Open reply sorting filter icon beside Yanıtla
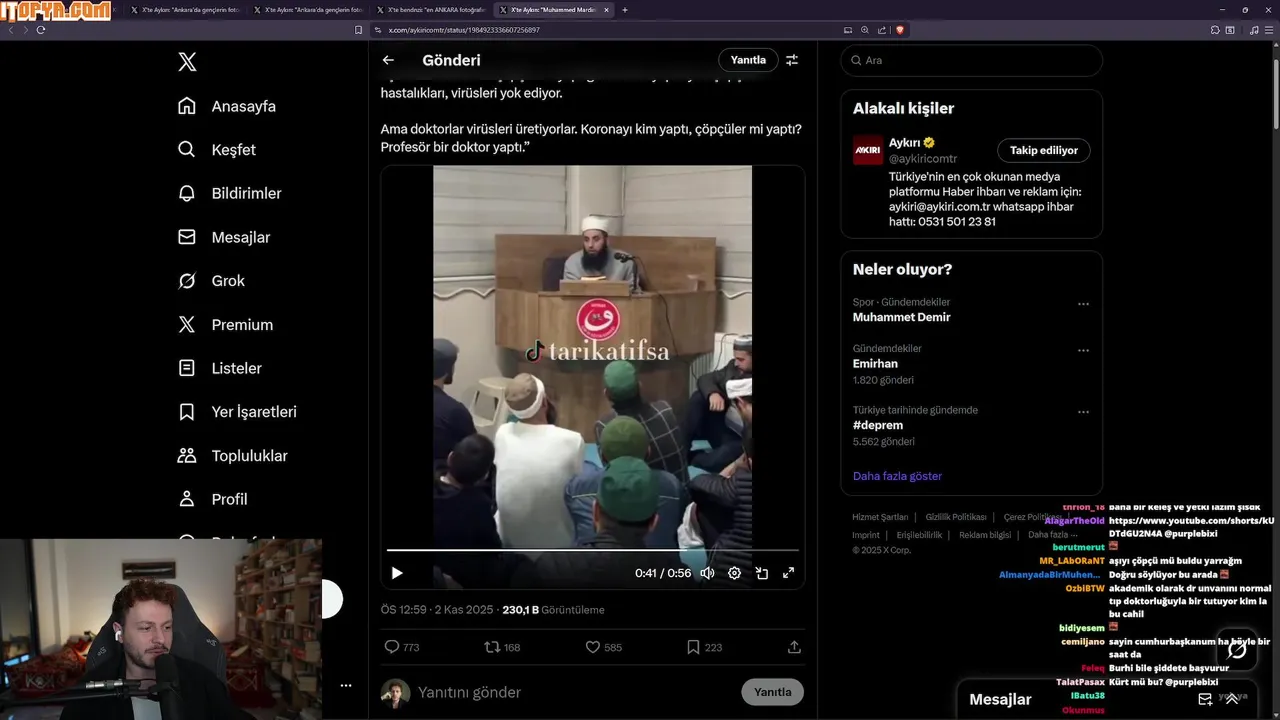The width and height of the screenshot is (1280, 720). [x=792, y=60]
